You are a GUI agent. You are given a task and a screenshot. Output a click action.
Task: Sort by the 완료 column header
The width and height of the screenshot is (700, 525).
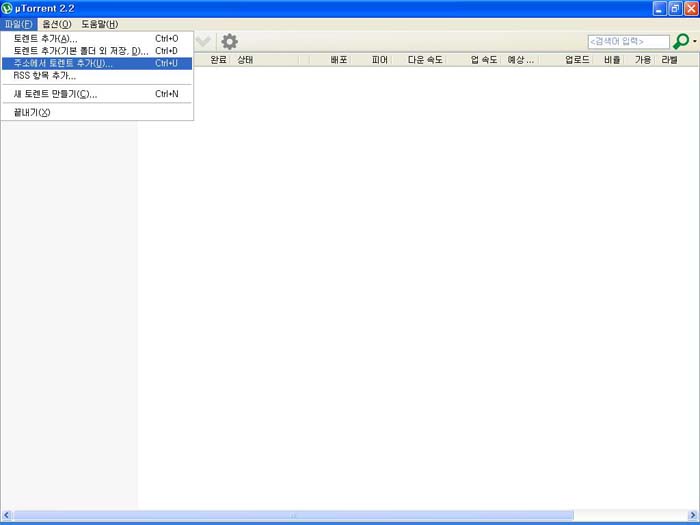point(218,60)
